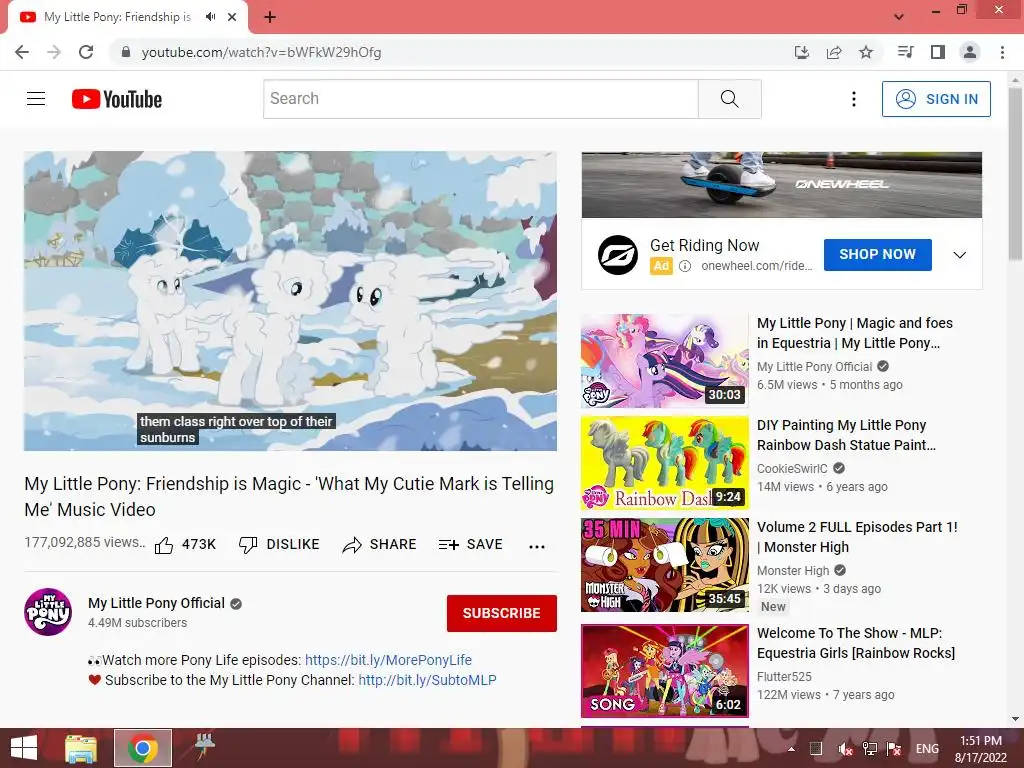Viewport: 1024px width, 768px height.
Task: Open Magic and foes in Equestria thumbnail
Action: [x=665, y=360]
